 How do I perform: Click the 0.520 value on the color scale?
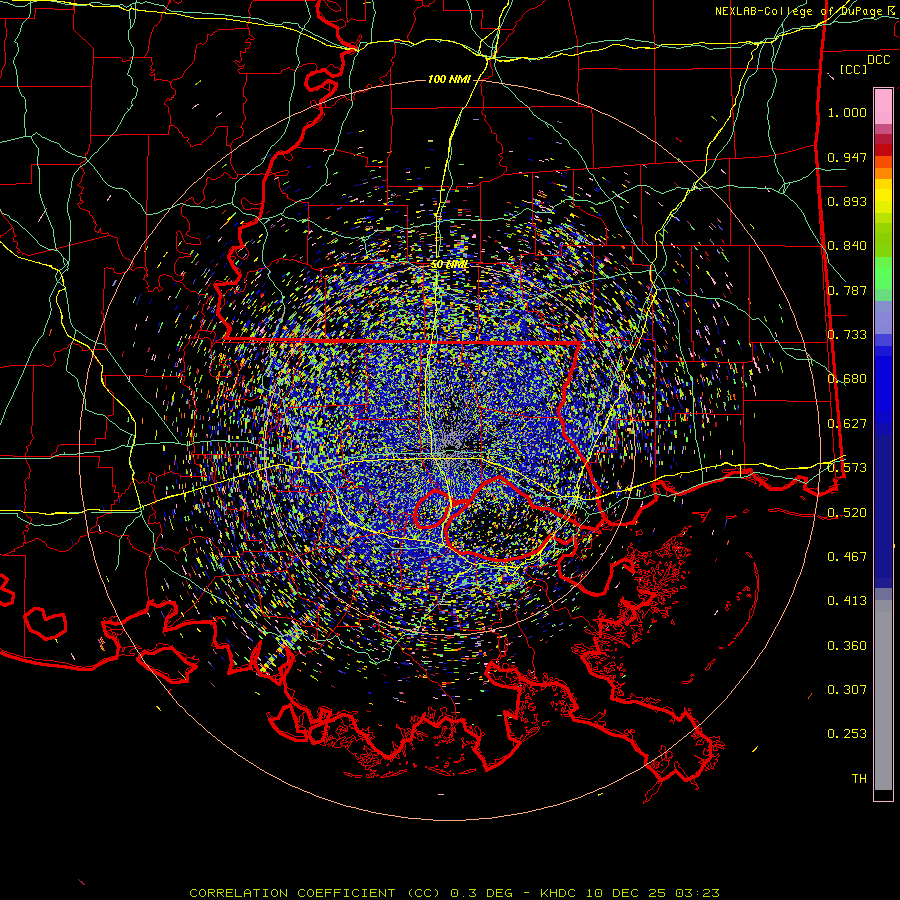pyautogui.click(x=847, y=513)
